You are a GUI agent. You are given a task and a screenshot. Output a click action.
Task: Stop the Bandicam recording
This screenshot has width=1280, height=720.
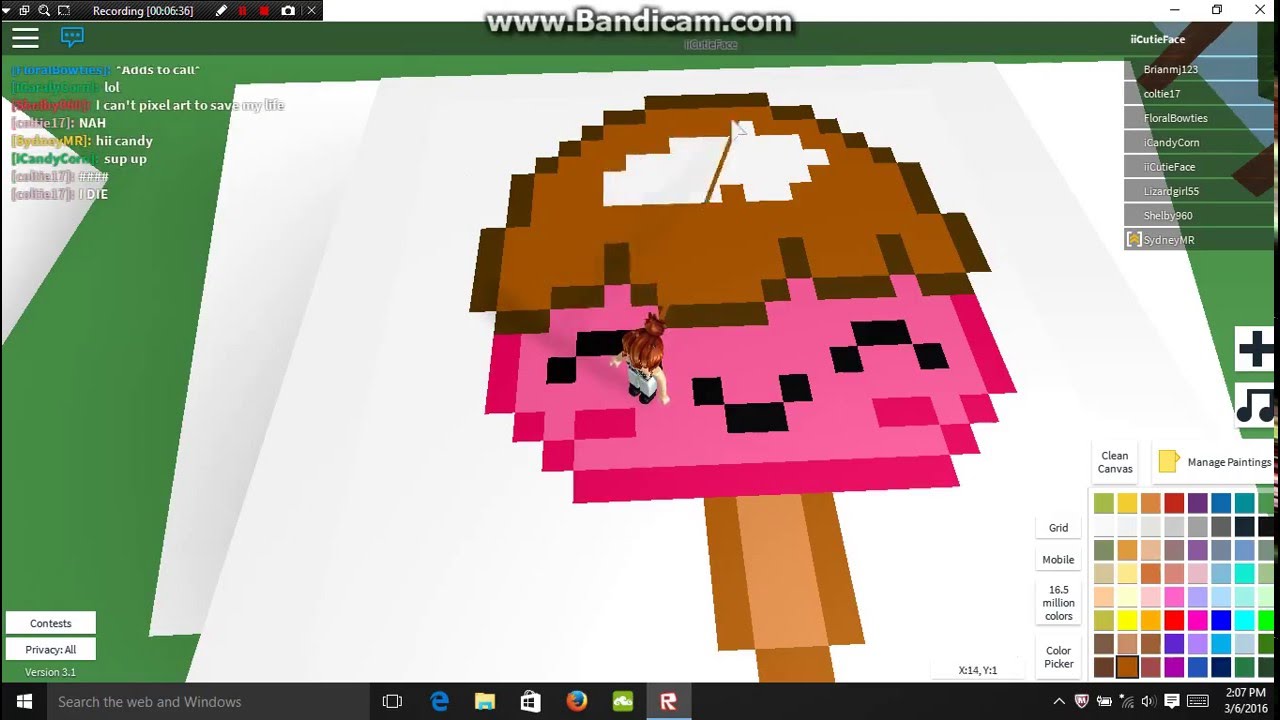[265, 11]
